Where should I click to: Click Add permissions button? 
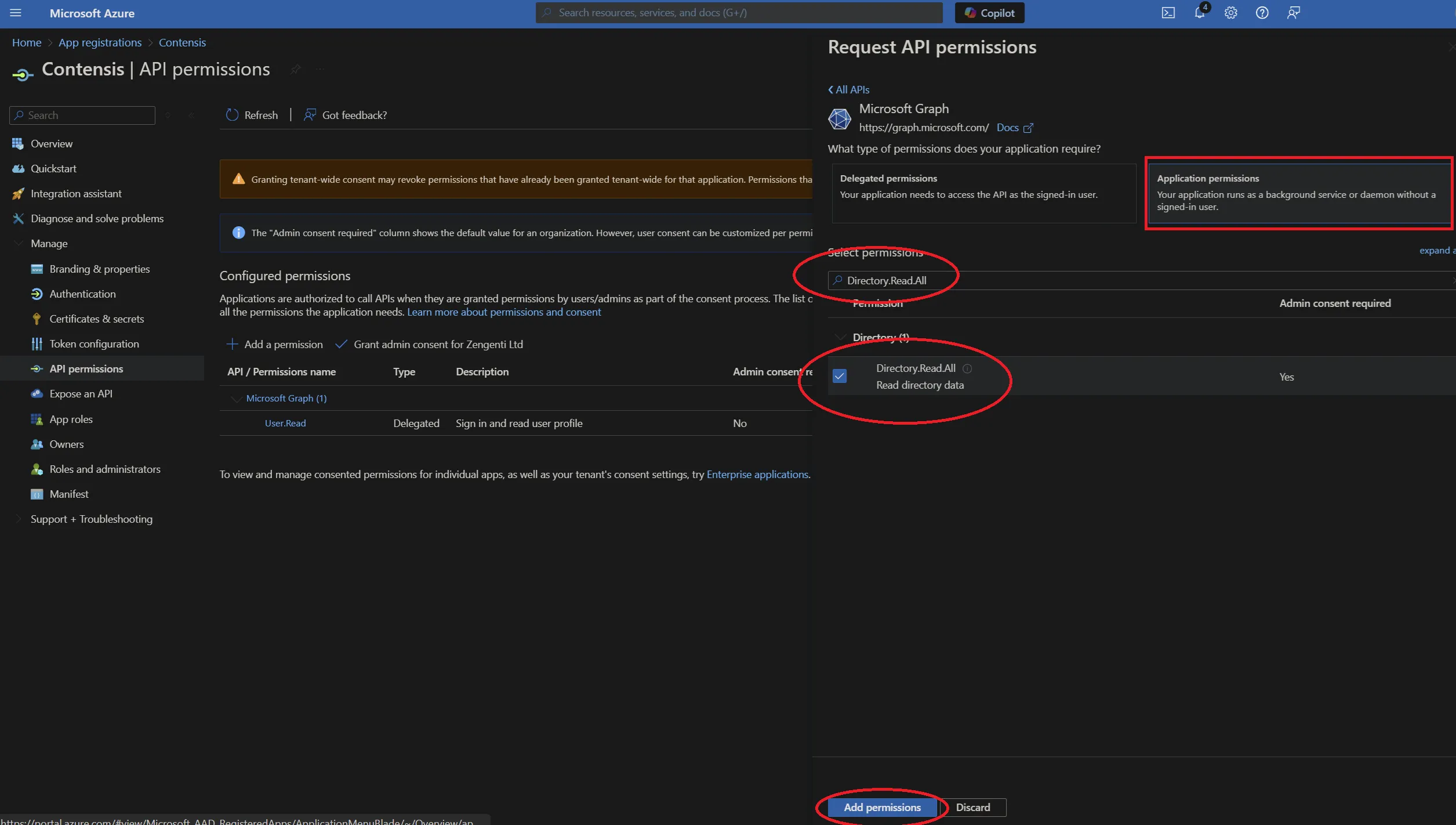882,807
